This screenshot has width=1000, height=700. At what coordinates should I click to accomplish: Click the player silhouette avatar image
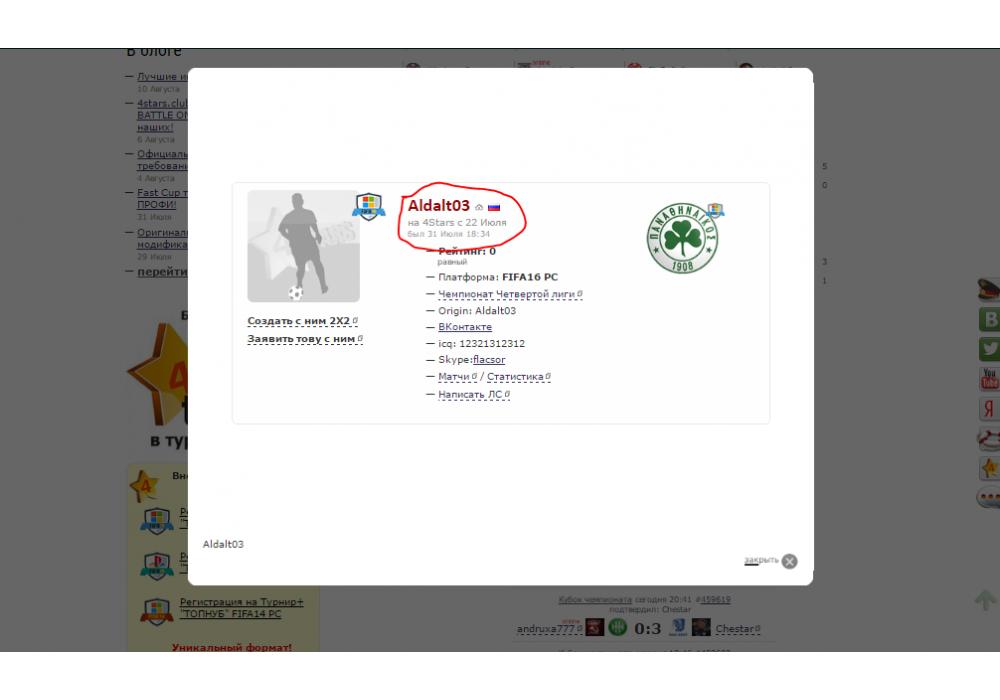pos(303,246)
